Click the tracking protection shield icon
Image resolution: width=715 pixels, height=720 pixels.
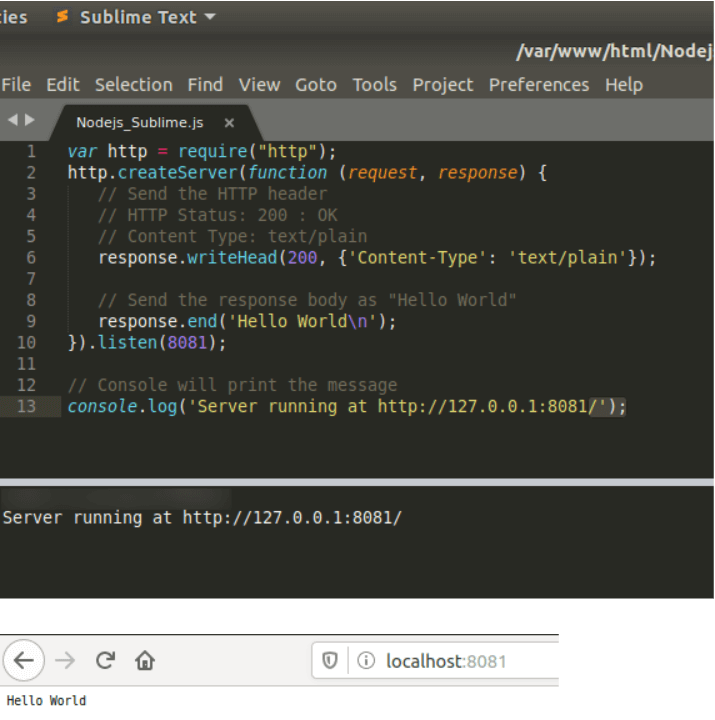click(x=330, y=661)
